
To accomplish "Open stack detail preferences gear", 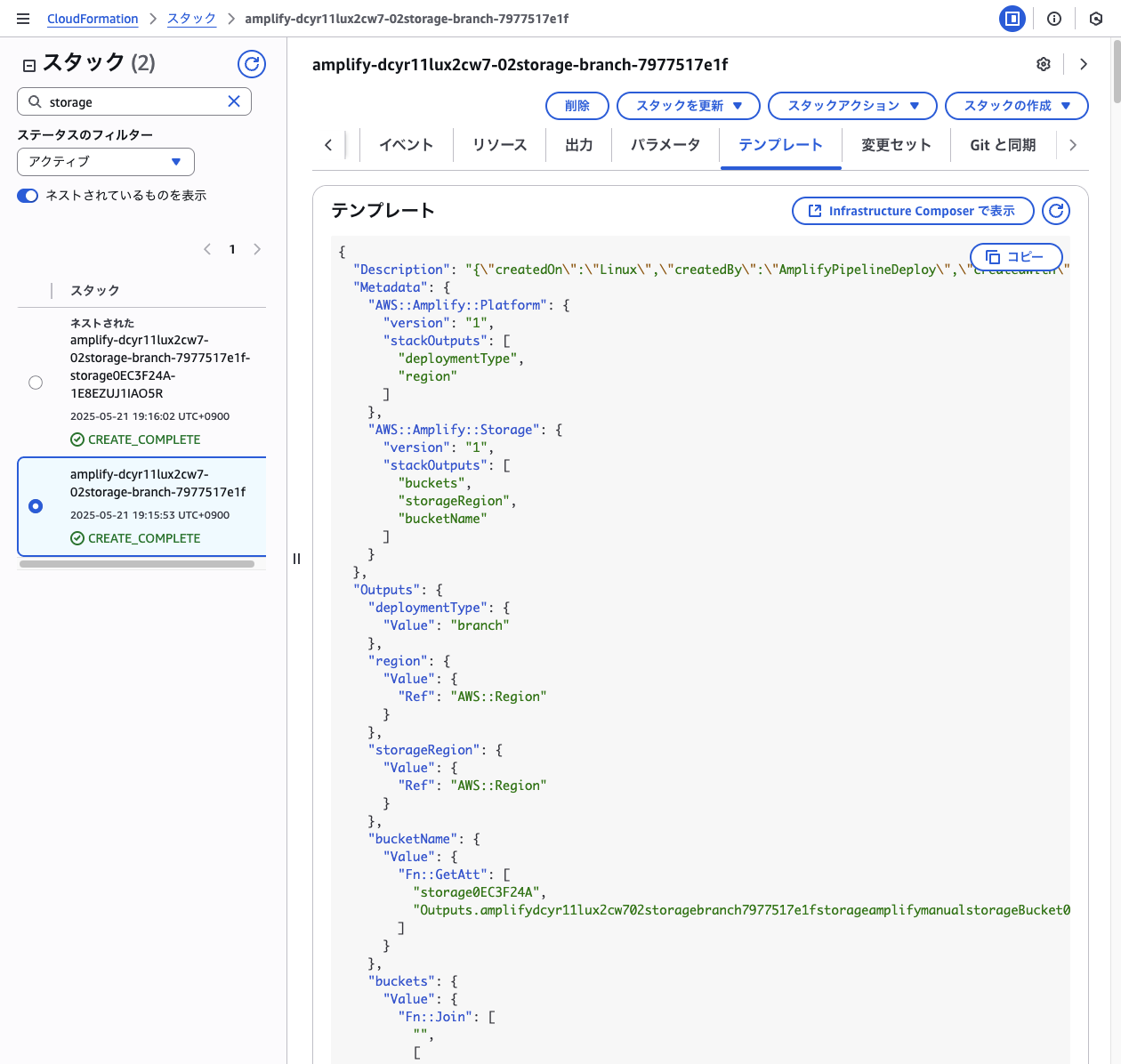I will tap(1044, 64).
